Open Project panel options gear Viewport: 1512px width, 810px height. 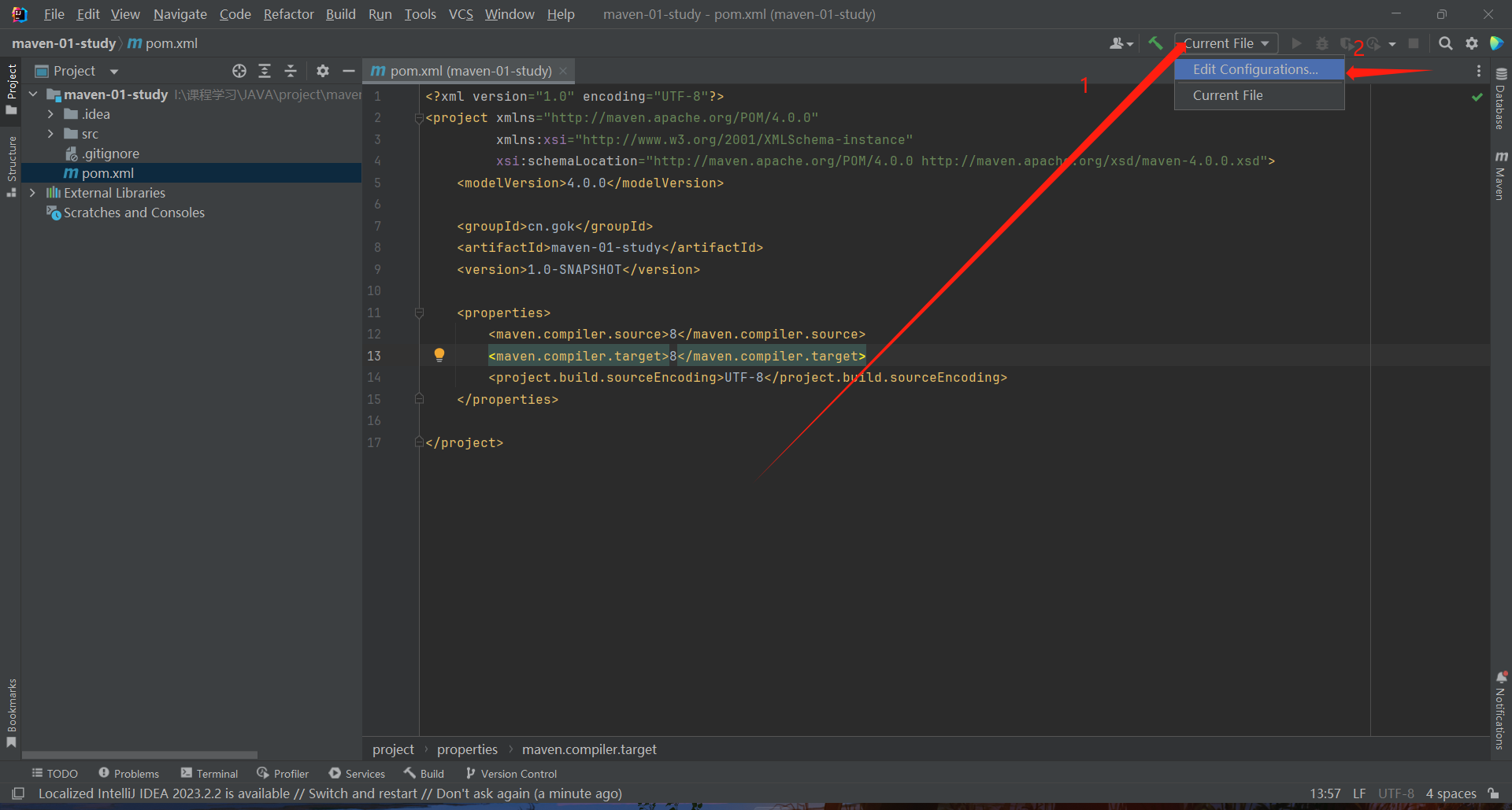pos(323,71)
